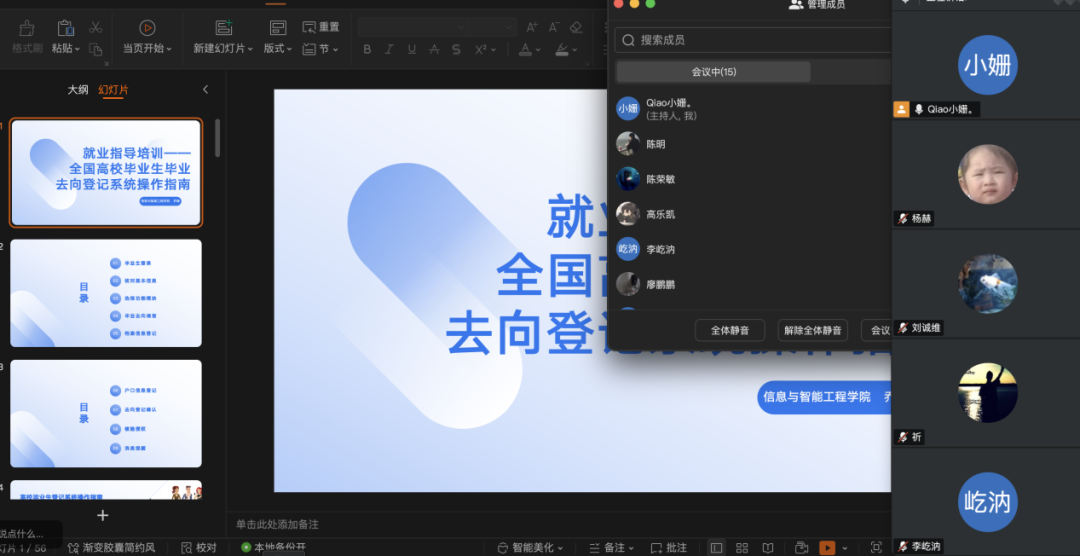Switch to the Outline (大纲) tab

coord(78,90)
